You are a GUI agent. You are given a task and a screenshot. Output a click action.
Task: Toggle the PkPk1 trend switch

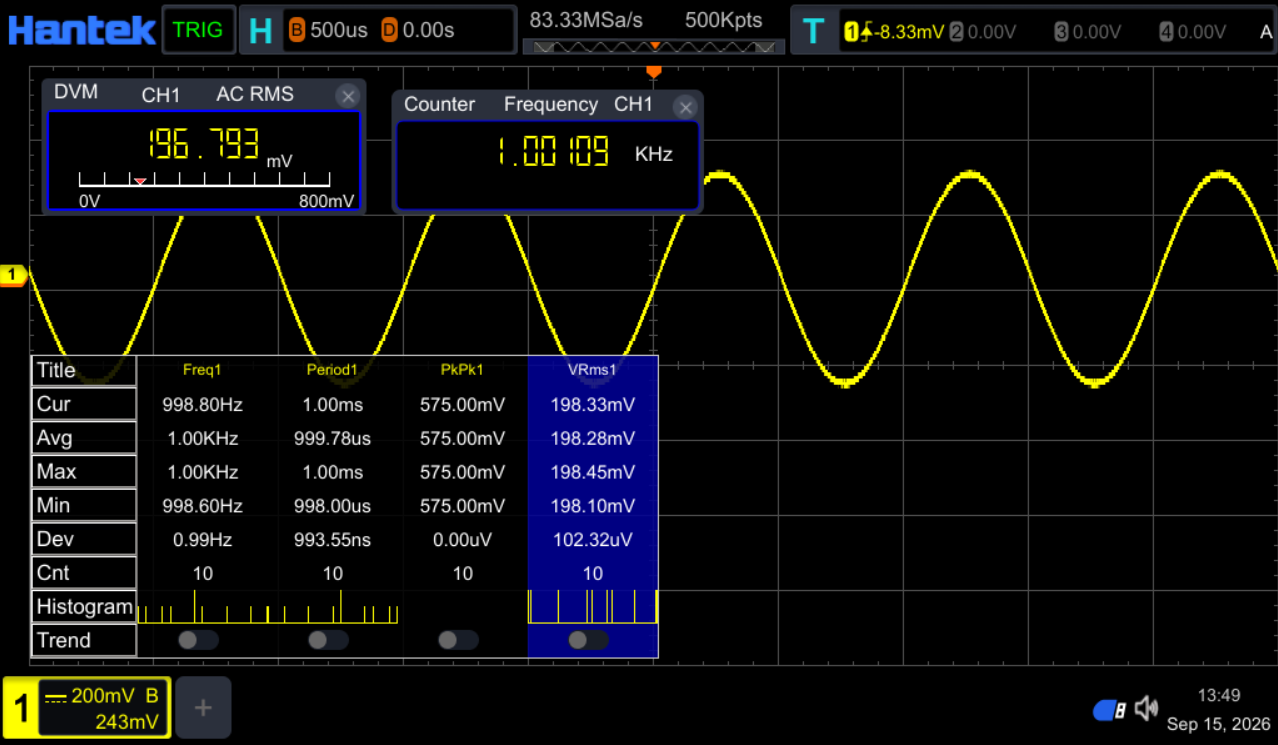click(x=458, y=640)
